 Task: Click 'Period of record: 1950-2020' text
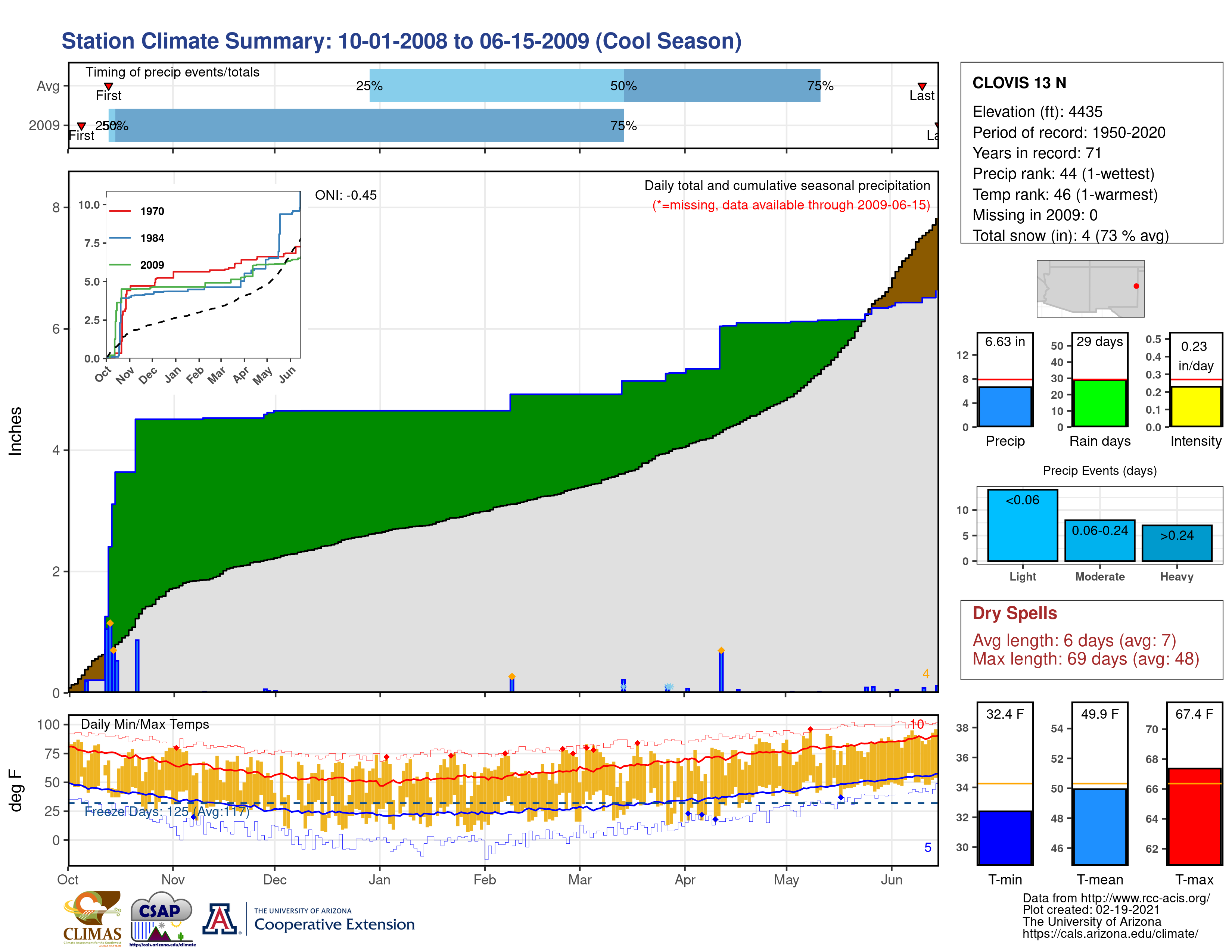pyautogui.click(x=1068, y=133)
